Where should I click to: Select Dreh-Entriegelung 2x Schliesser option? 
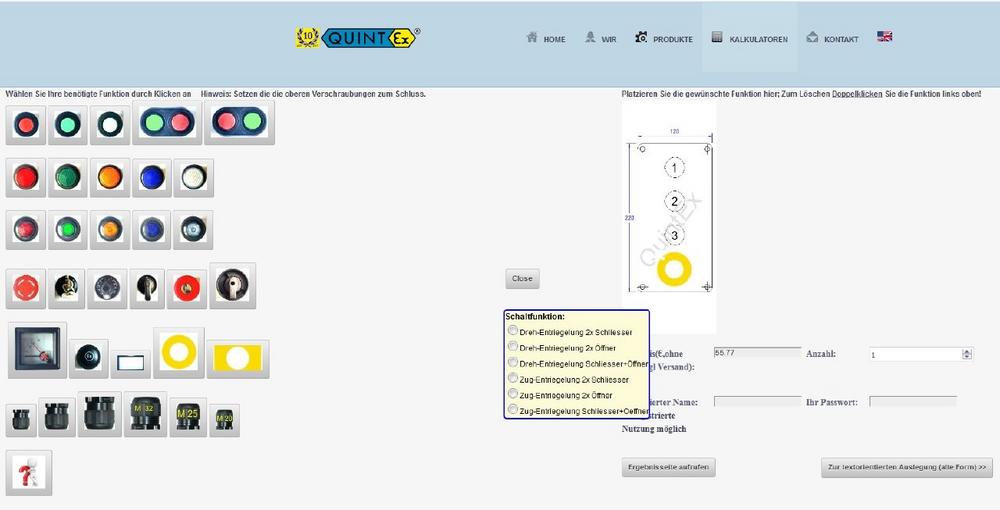click(513, 330)
